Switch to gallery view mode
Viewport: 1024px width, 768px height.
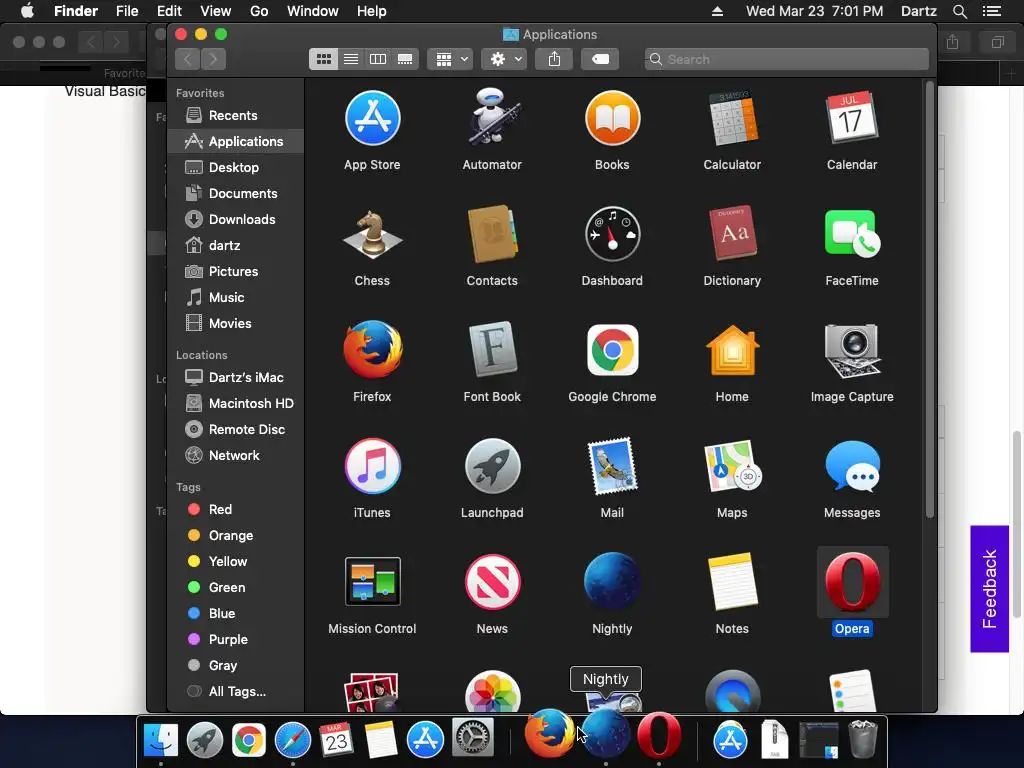[405, 59]
